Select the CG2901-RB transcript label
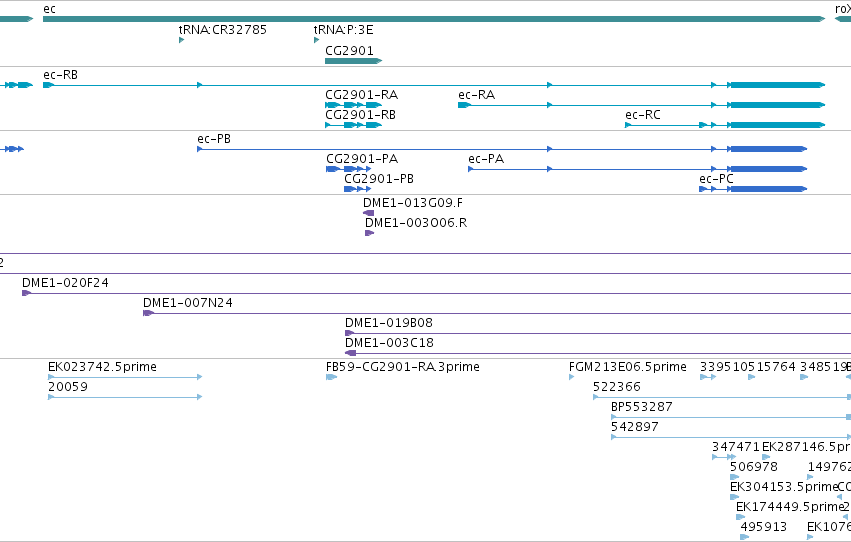851x542 pixels. coord(360,115)
